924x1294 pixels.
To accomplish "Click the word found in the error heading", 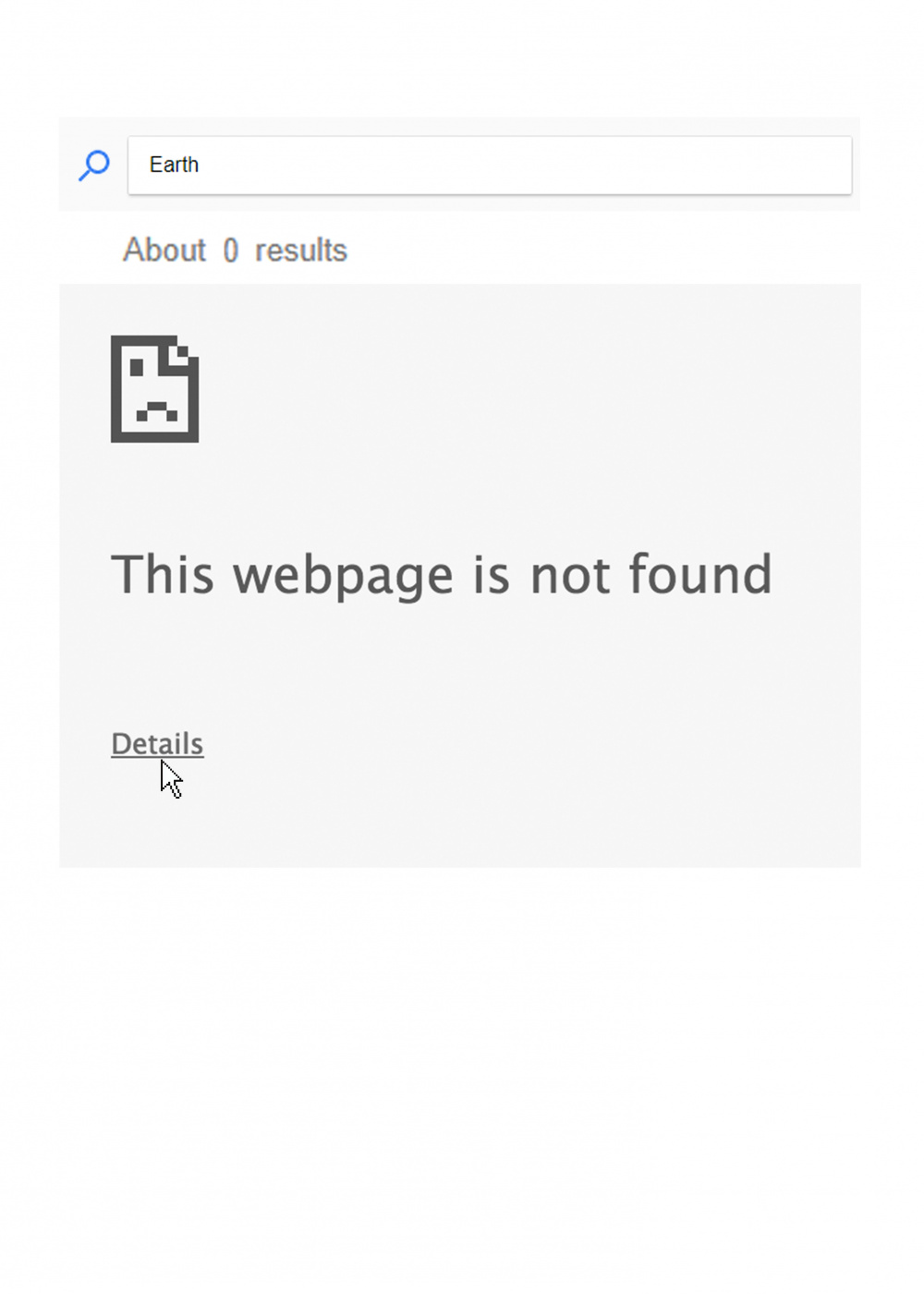I will click(700, 573).
